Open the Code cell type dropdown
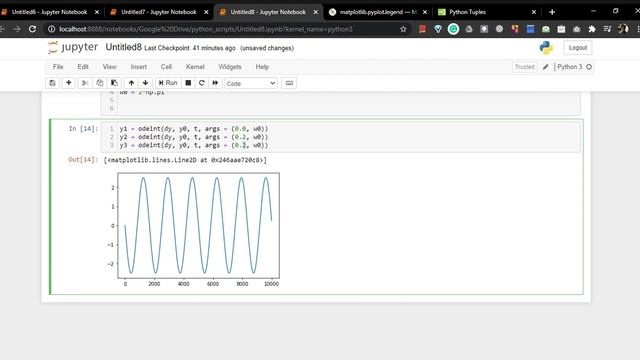 (251, 83)
